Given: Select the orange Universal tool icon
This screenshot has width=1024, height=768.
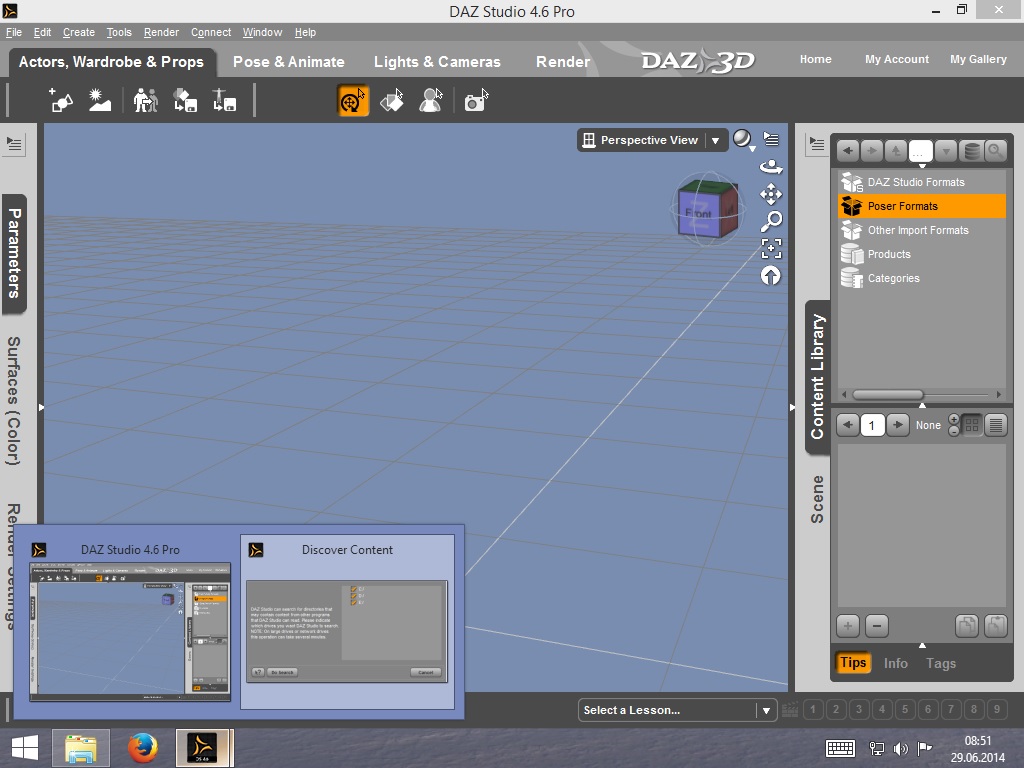Looking at the screenshot, I should (353, 101).
